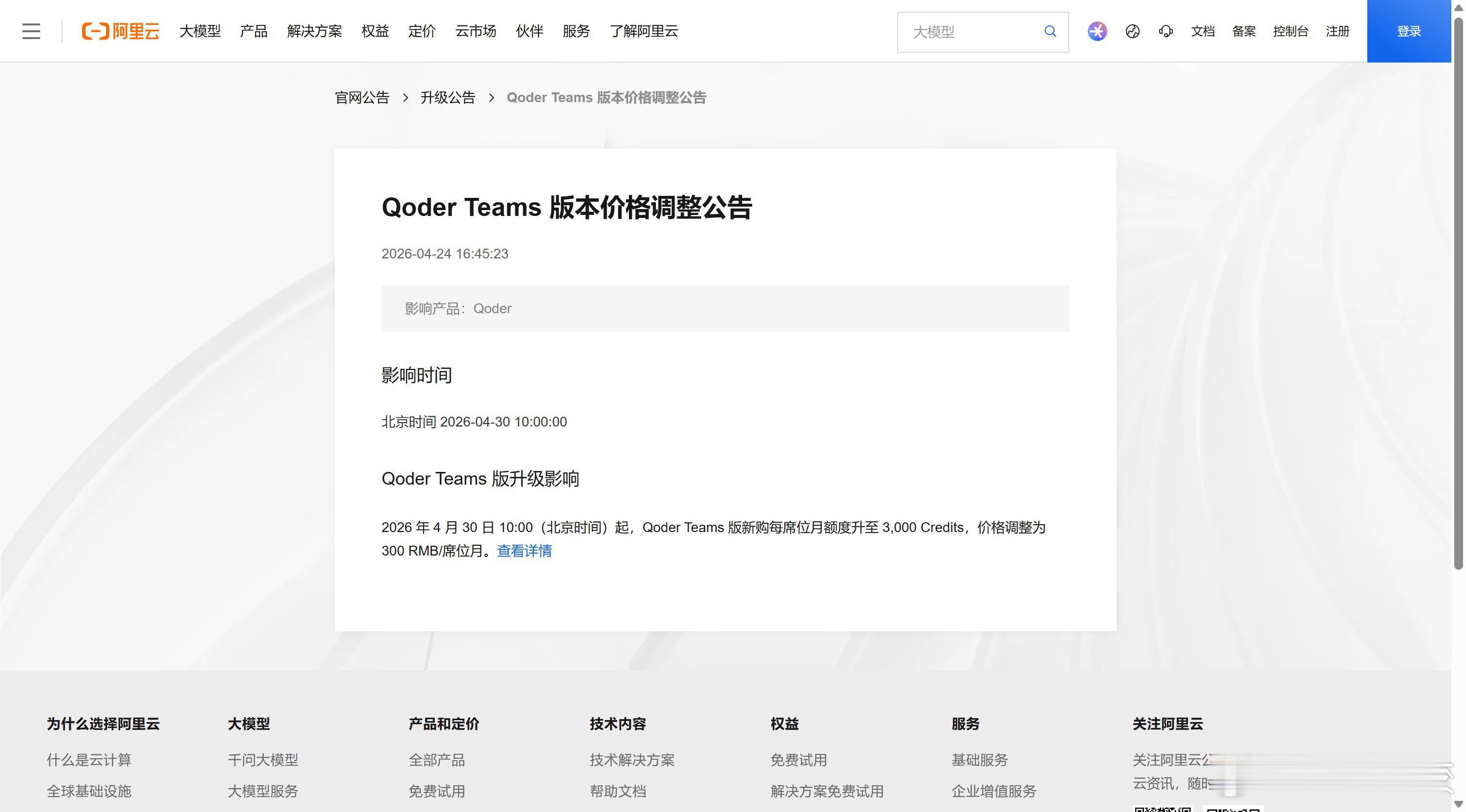Image resolution: width=1466 pixels, height=812 pixels.
Task: Click the headset customer service icon
Action: [1165, 31]
